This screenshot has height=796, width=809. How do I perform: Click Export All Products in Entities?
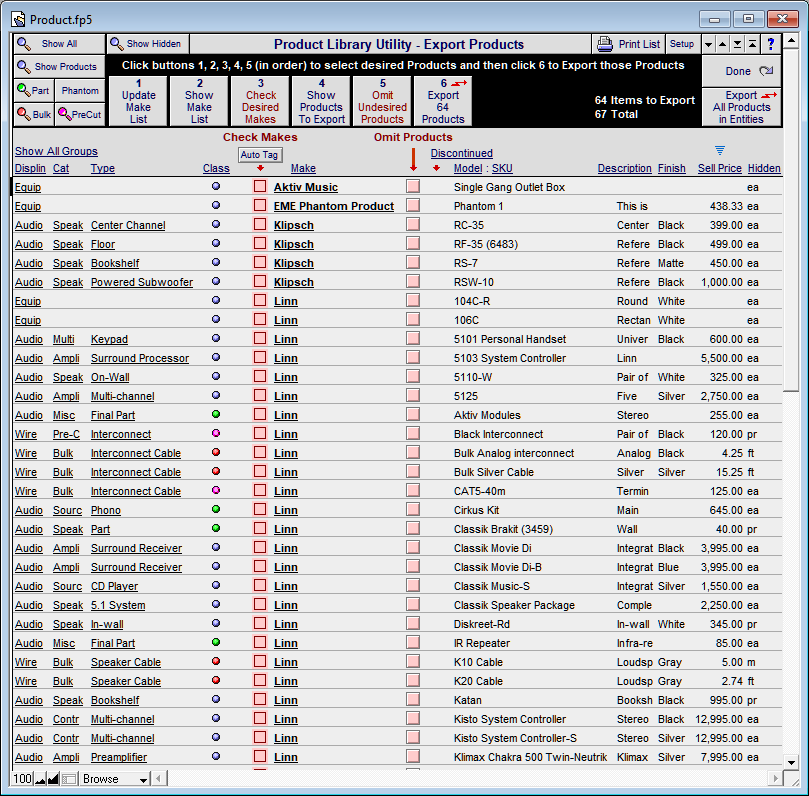[x=741, y=107]
